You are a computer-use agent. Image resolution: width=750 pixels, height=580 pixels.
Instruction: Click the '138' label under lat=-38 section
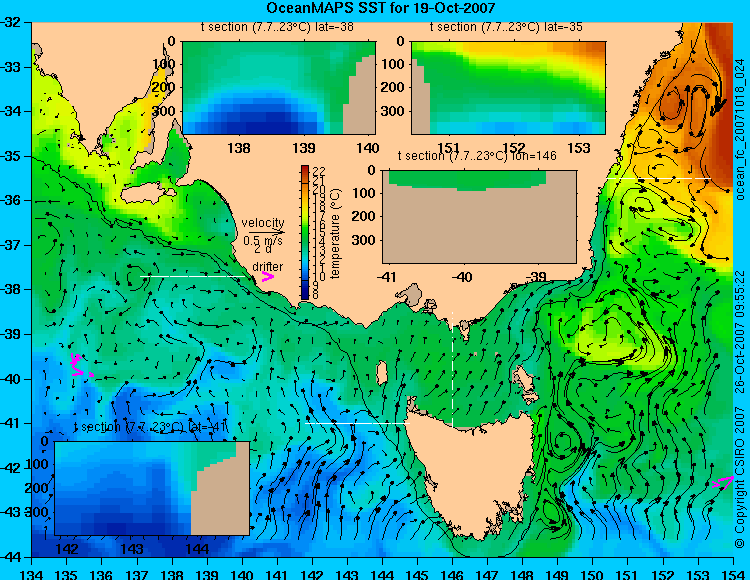tap(239, 148)
